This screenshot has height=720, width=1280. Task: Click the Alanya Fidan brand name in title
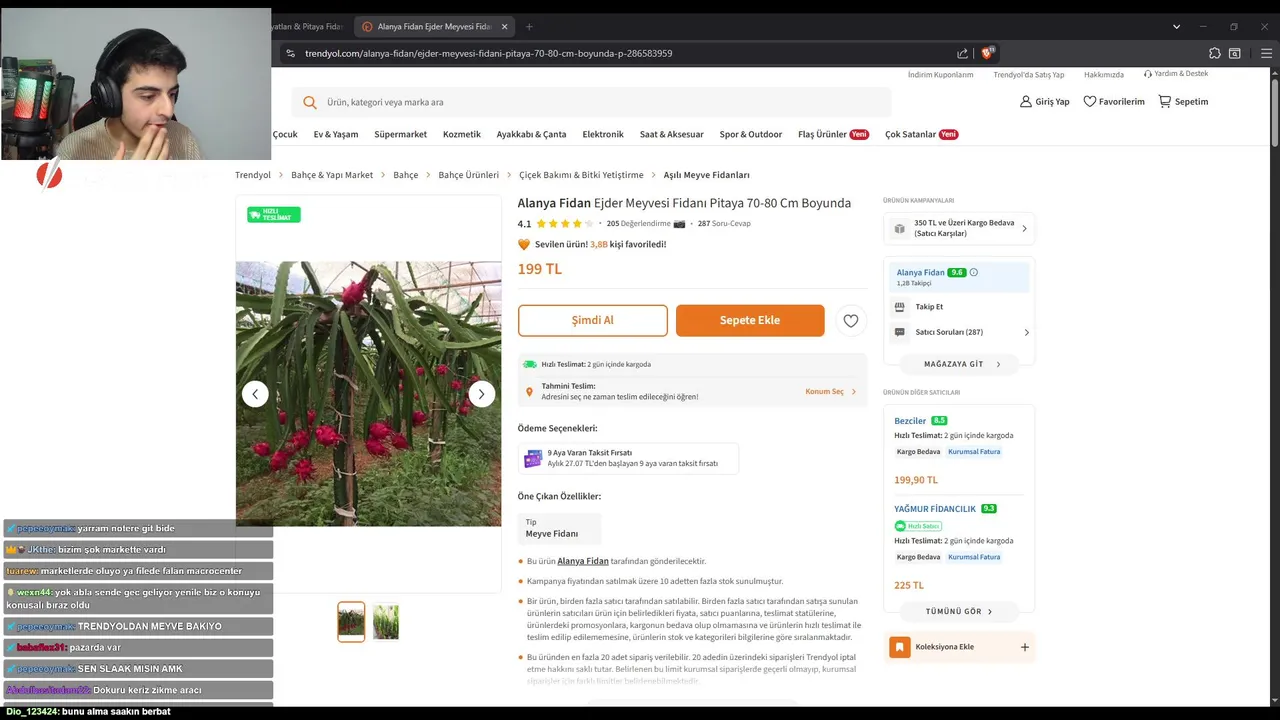point(554,203)
